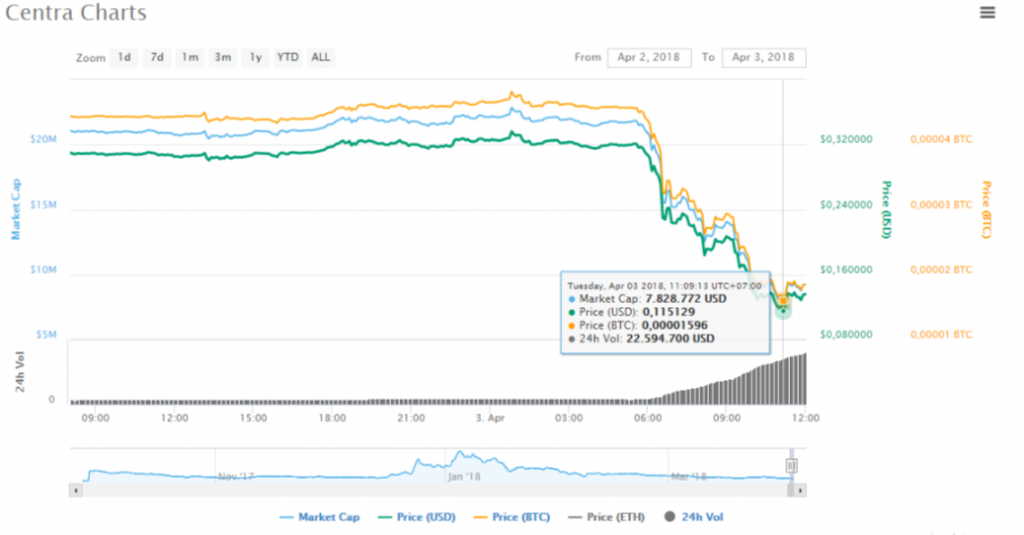
Task: Click the 15:00 time axis label
Action: click(x=253, y=418)
